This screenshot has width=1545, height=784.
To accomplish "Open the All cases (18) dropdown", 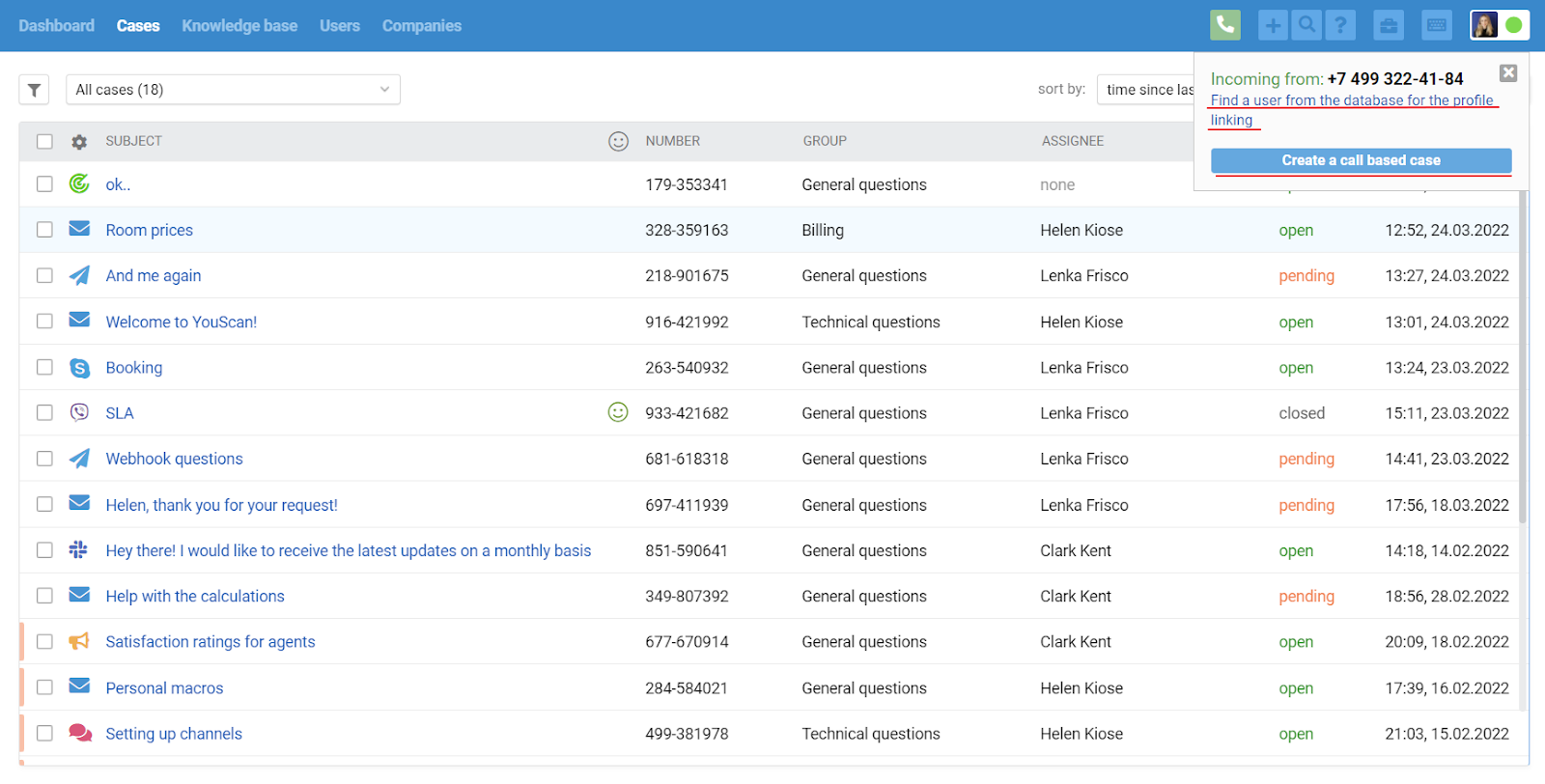I will 233,90.
